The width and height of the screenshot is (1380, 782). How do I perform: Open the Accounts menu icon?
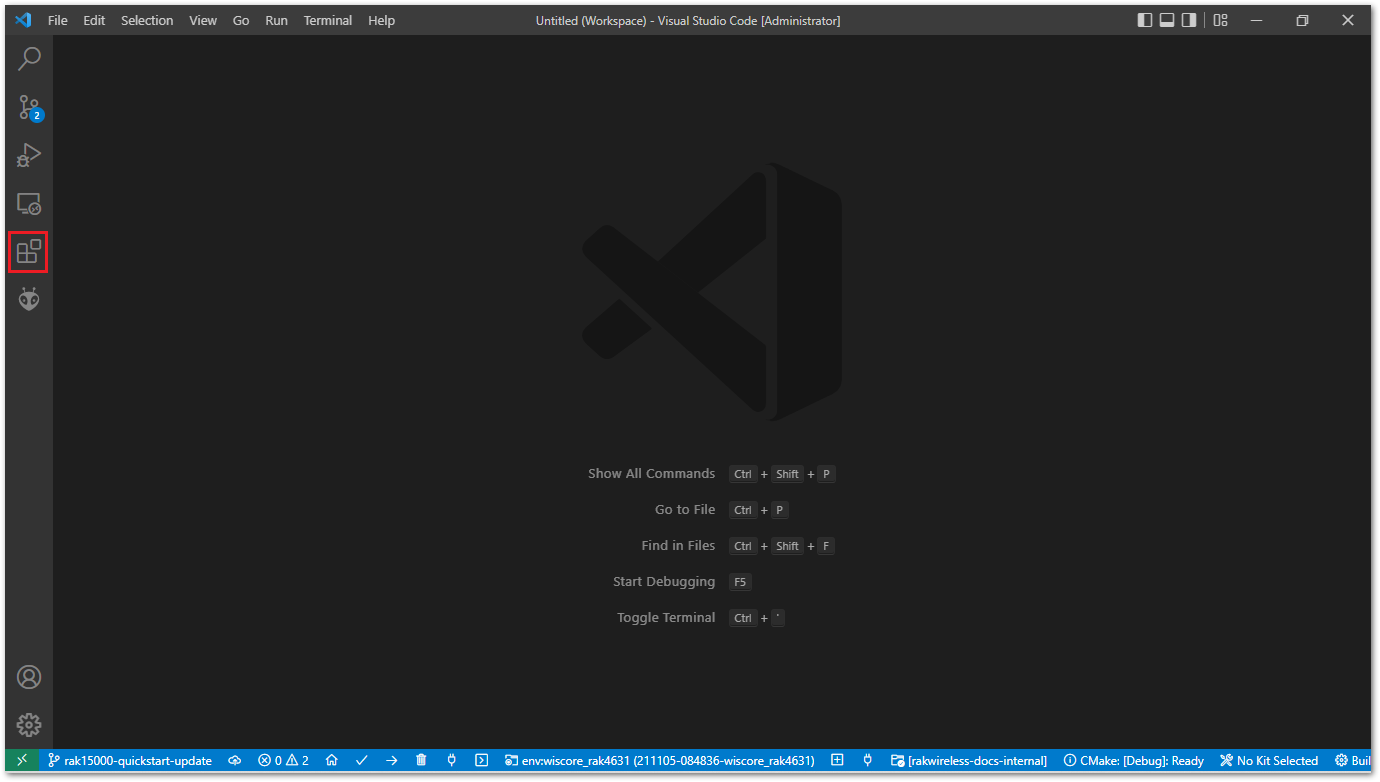(29, 677)
